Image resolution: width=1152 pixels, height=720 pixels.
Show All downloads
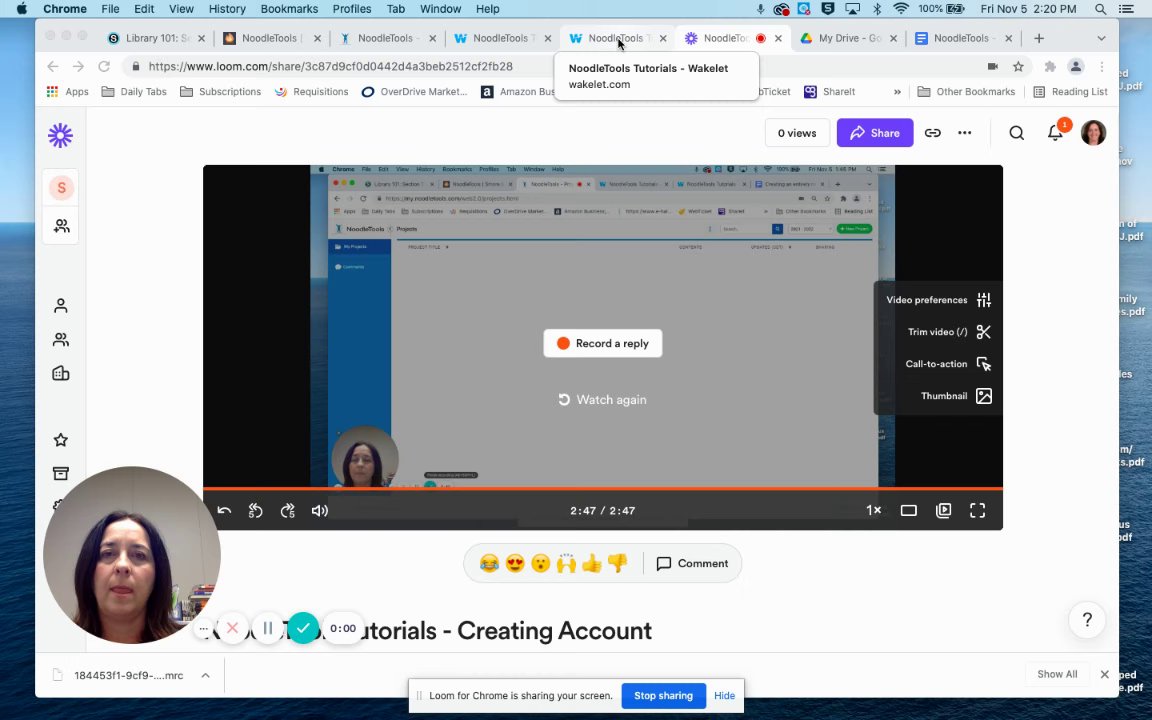pyautogui.click(x=1057, y=674)
